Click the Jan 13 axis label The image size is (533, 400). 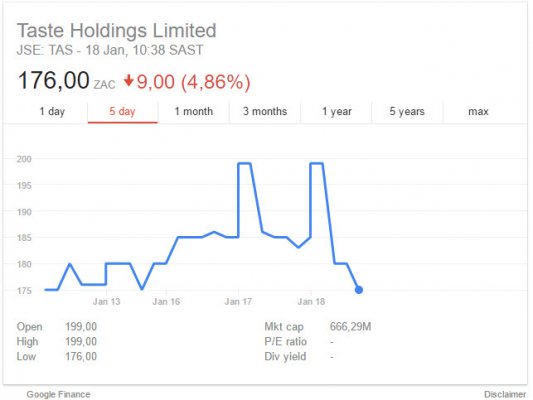pos(106,301)
